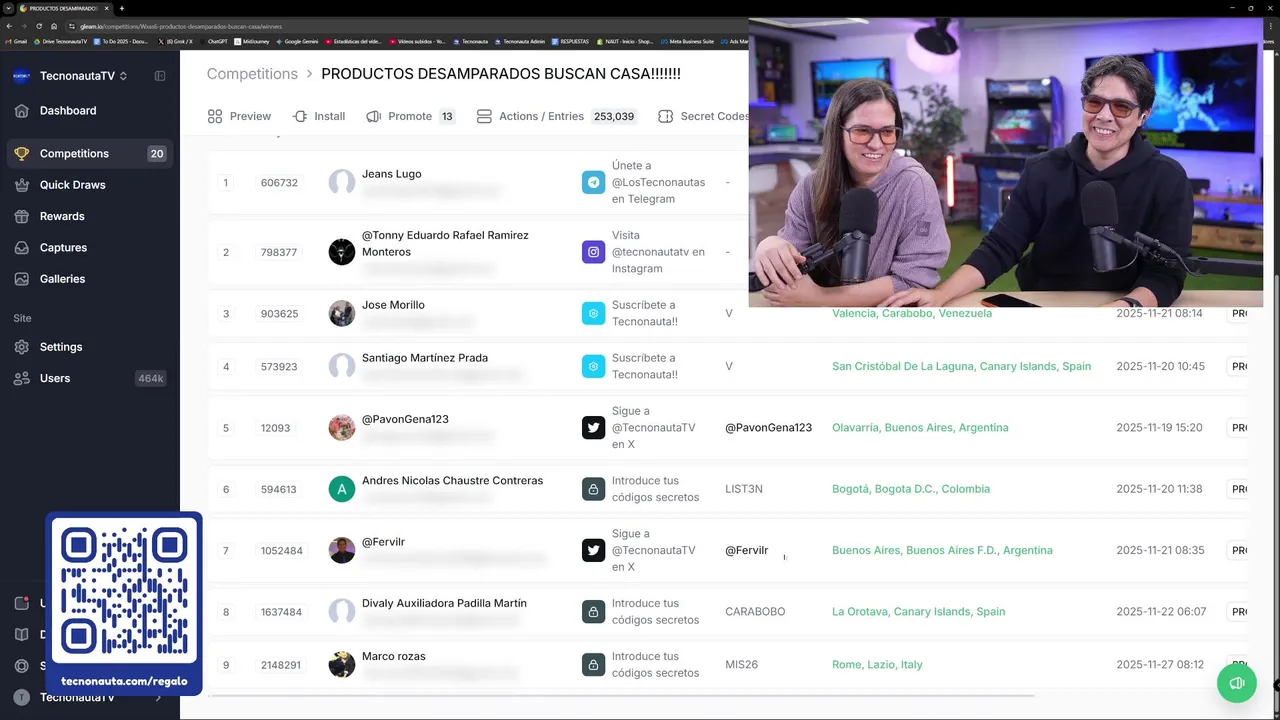
Task: Open the Google Gemini bookmark
Action: point(297,42)
